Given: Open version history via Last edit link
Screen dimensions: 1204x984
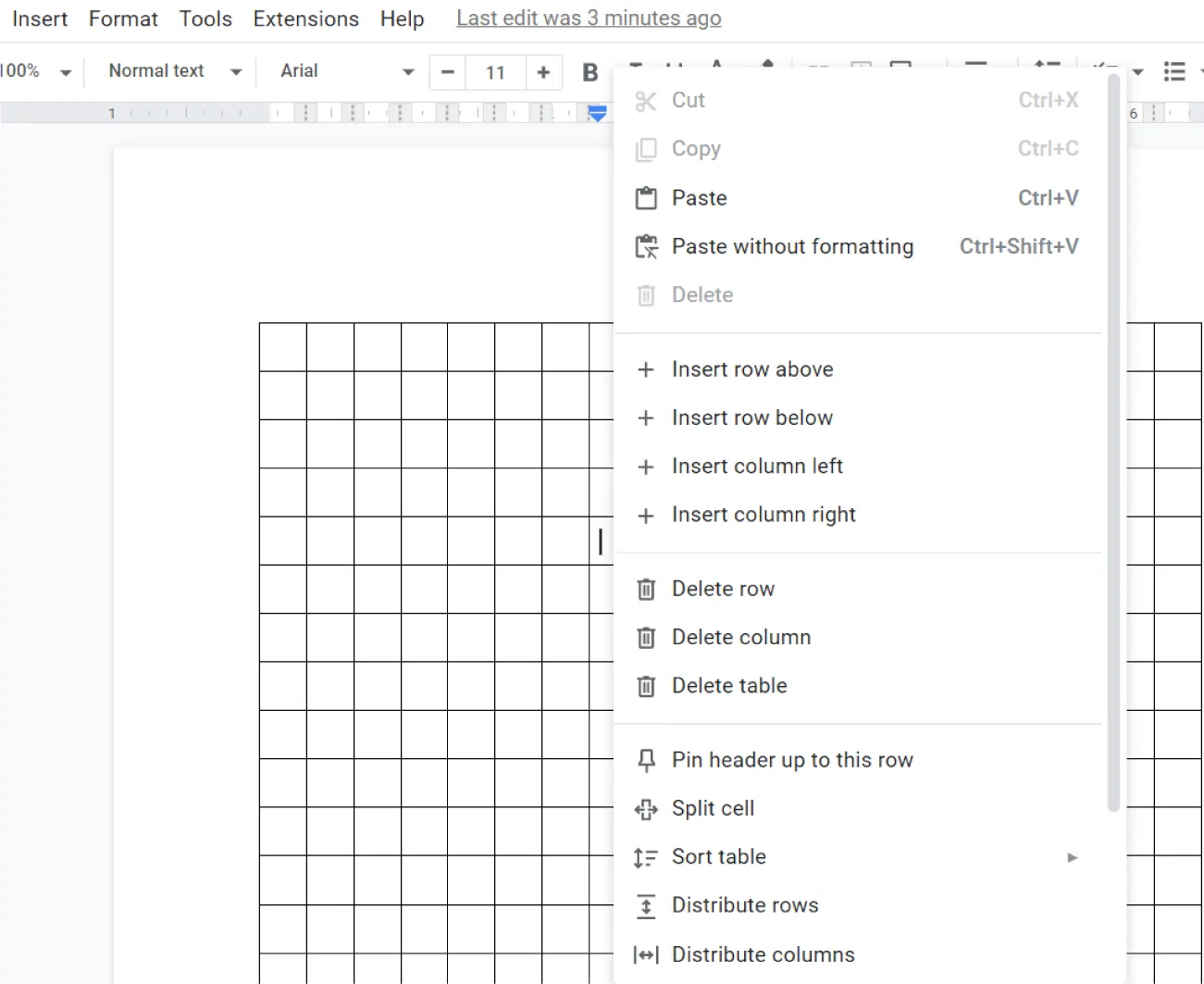Looking at the screenshot, I should tap(588, 18).
